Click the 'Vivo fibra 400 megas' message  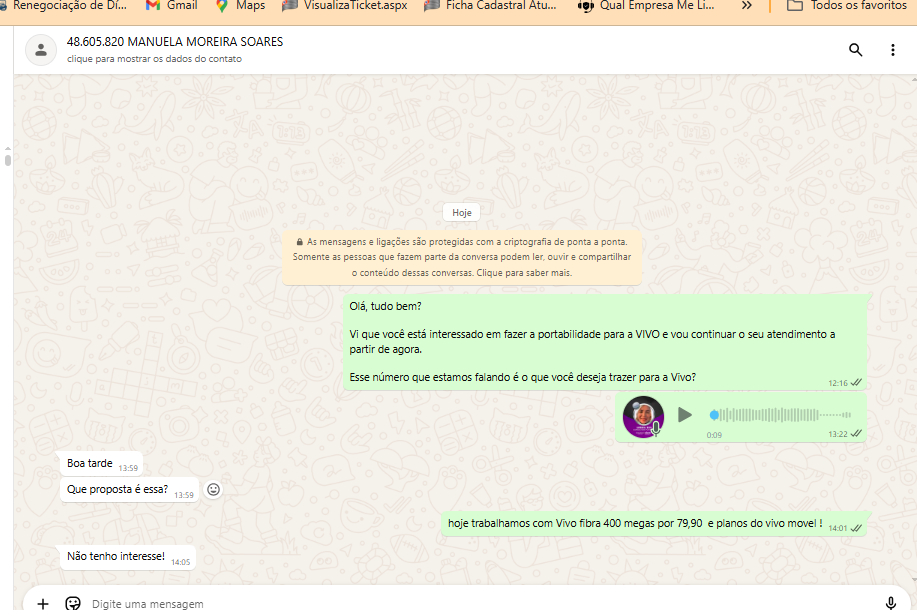tap(653, 523)
